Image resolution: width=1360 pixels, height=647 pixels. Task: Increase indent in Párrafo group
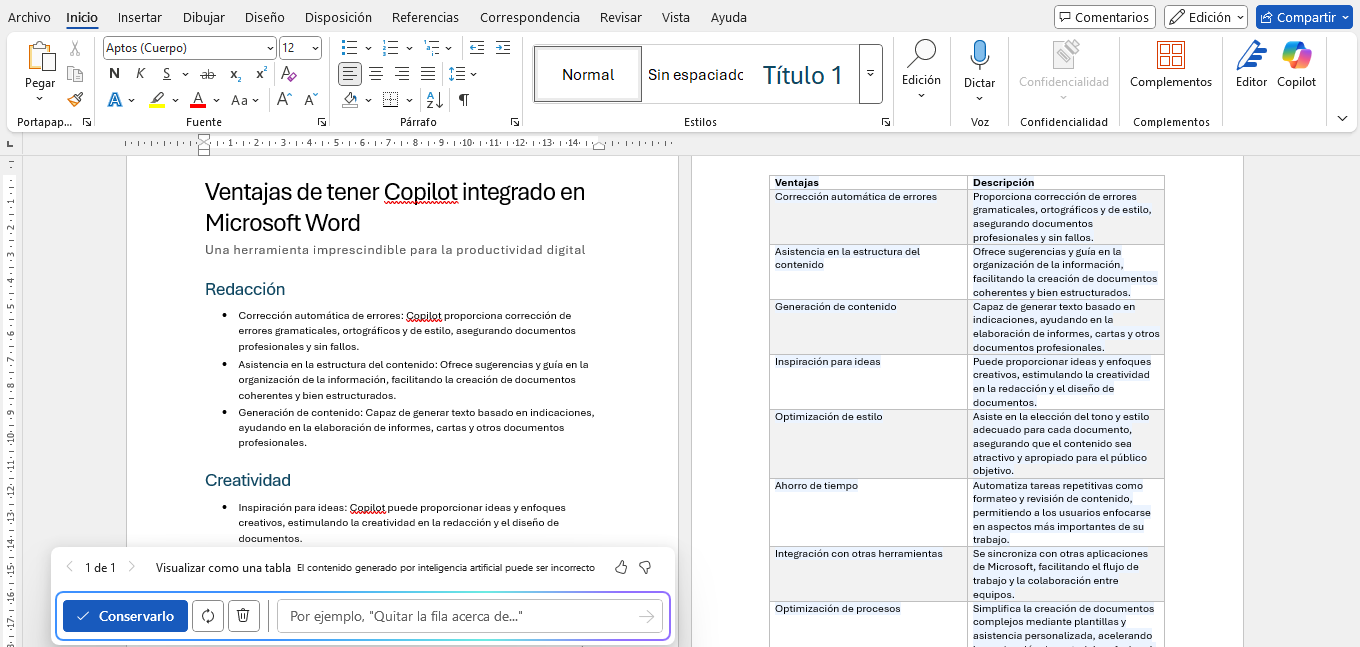(x=502, y=48)
